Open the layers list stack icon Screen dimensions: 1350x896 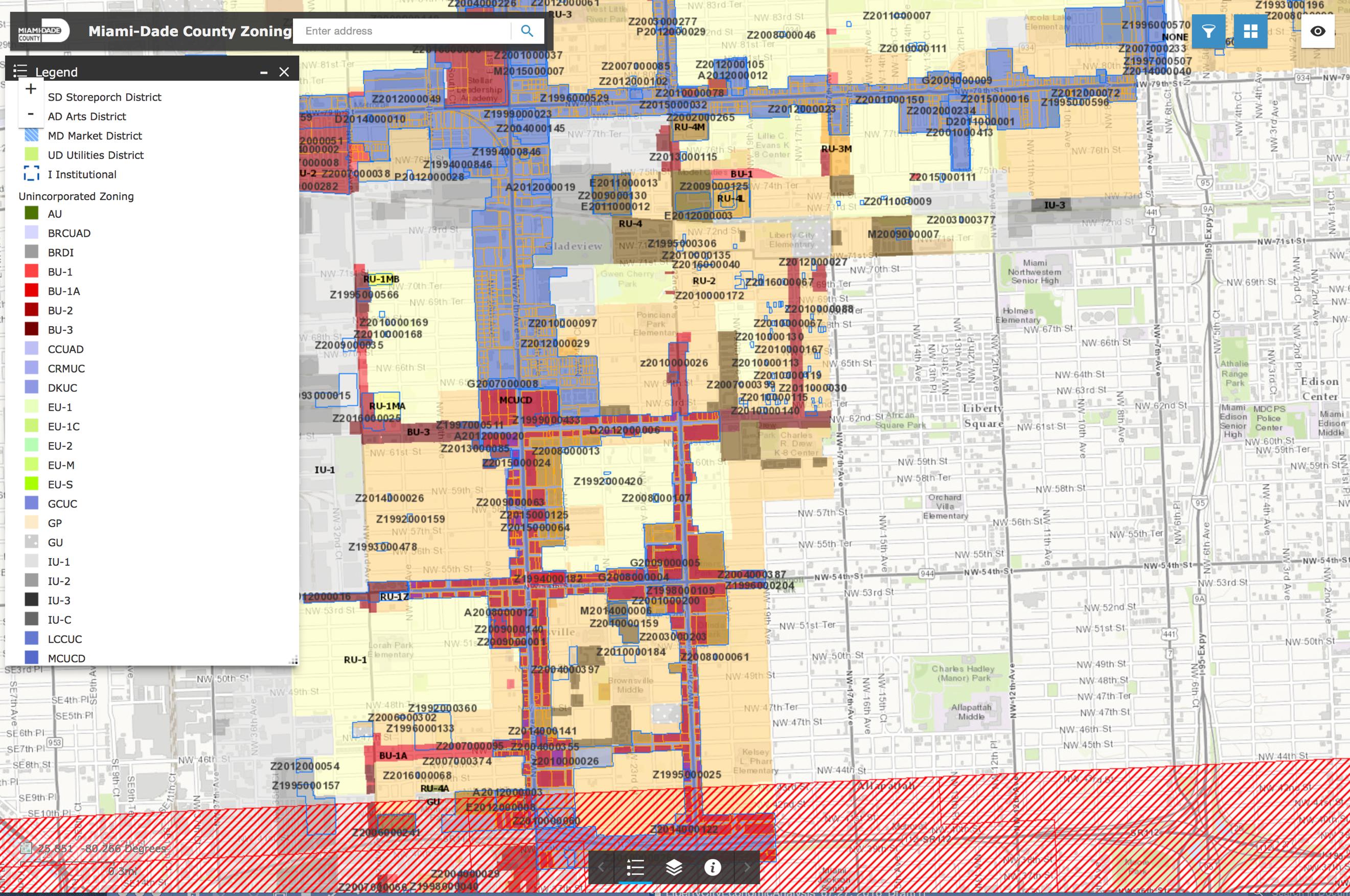pyautogui.click(x=674, y=867)
